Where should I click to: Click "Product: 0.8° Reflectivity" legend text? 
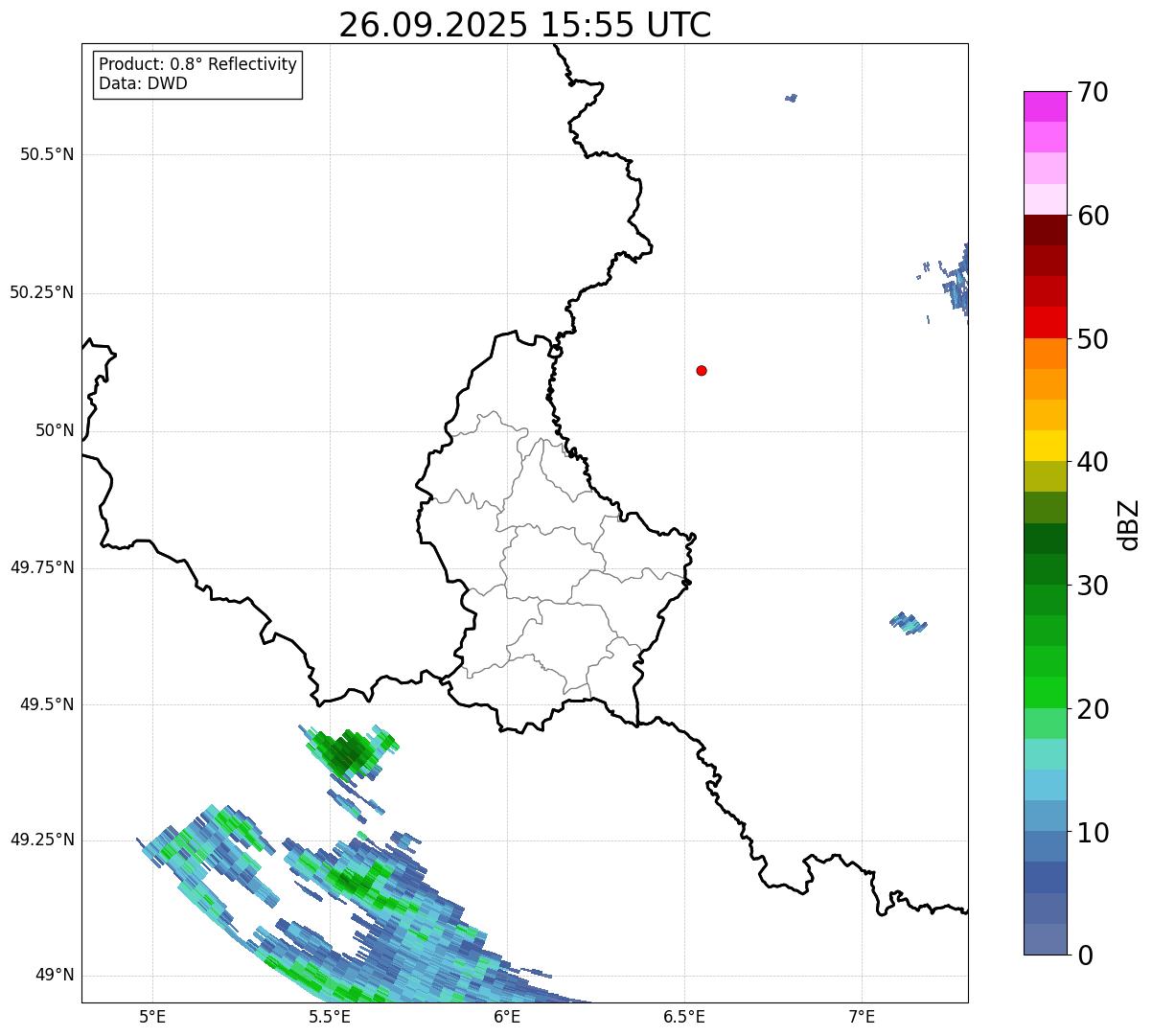pyautogui.click(x=198, y=64)
